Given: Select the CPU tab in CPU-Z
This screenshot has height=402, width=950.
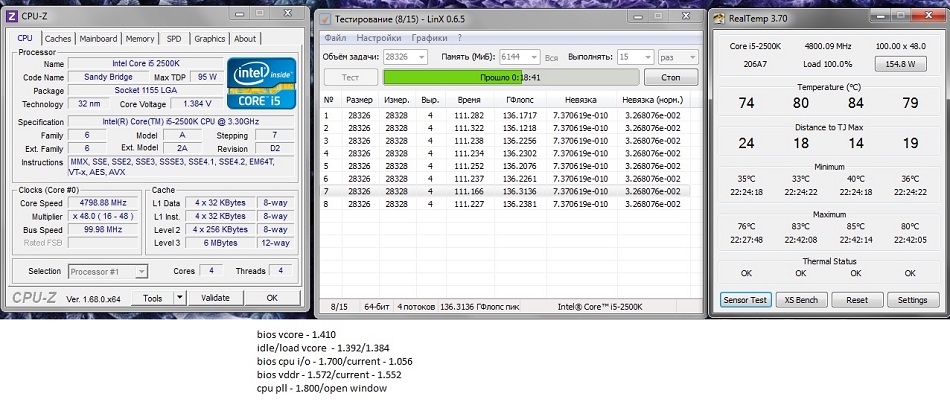Looking at the screenshot, I should (x=25, y=38).
